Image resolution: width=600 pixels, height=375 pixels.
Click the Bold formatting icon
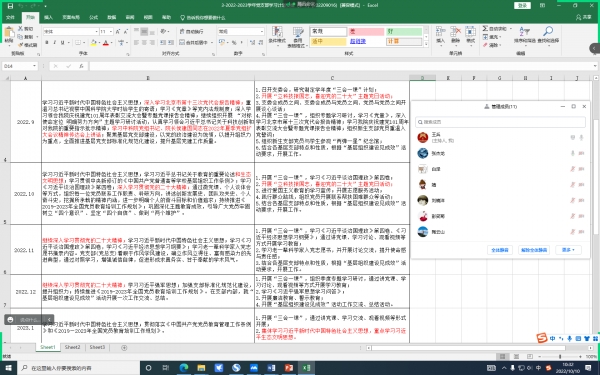point(47,42)
